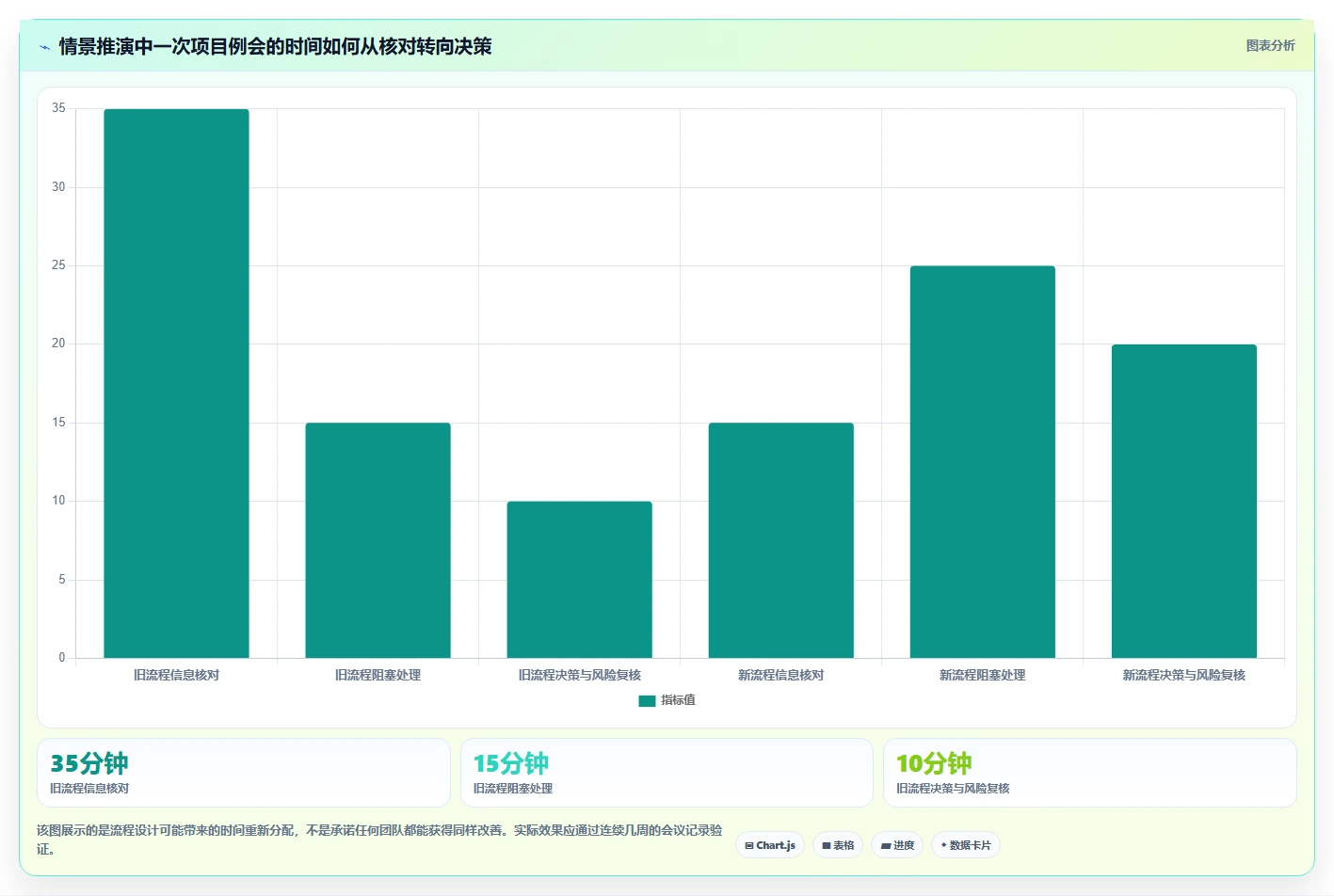The height and width of the screenshot is (896, 1334).
Task: Click the x-axis label 旧流程阻塞处理
Action: (378, 675)
